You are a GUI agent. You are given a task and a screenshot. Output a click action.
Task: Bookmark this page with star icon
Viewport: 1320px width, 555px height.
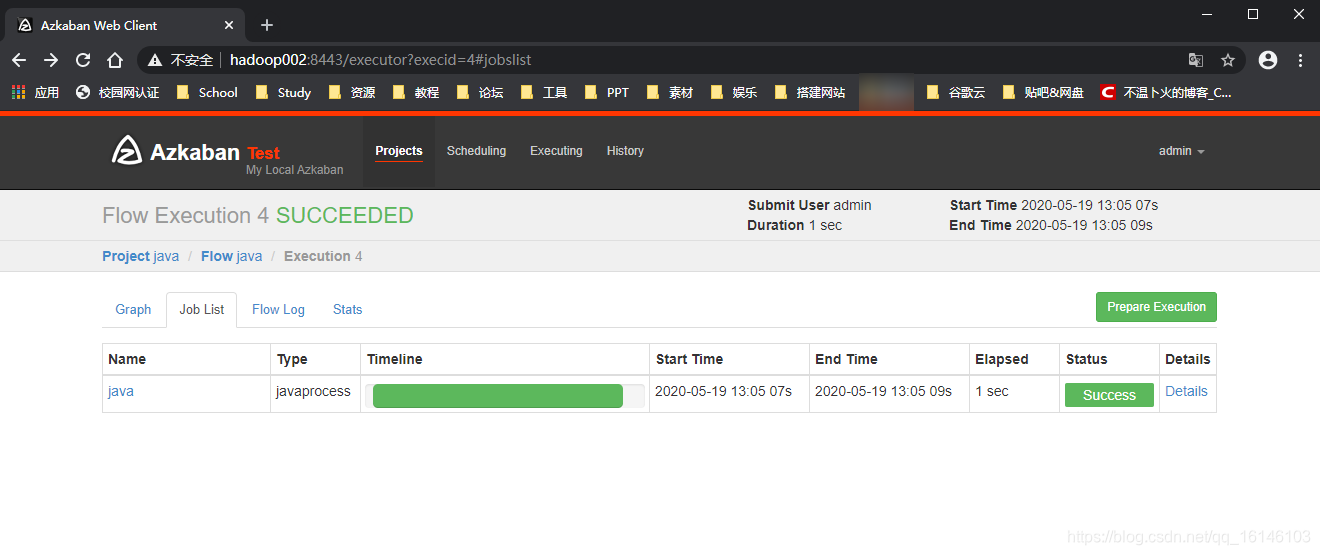(x=1228, y=60)
